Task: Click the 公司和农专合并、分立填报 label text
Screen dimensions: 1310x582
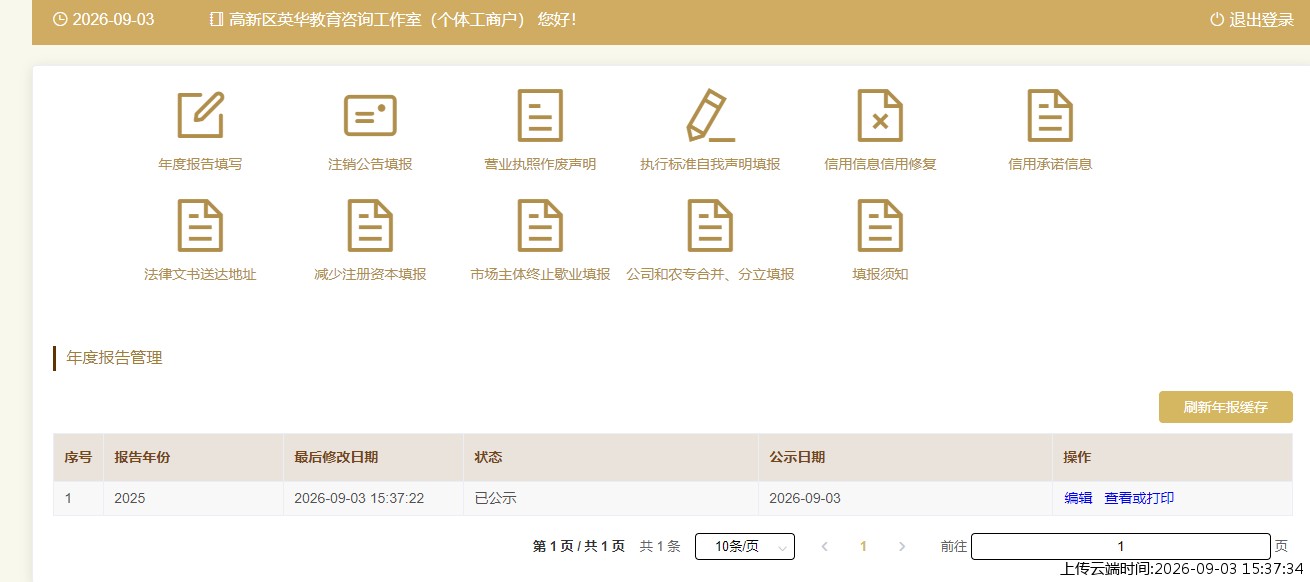Action: (x=710, y=274)
